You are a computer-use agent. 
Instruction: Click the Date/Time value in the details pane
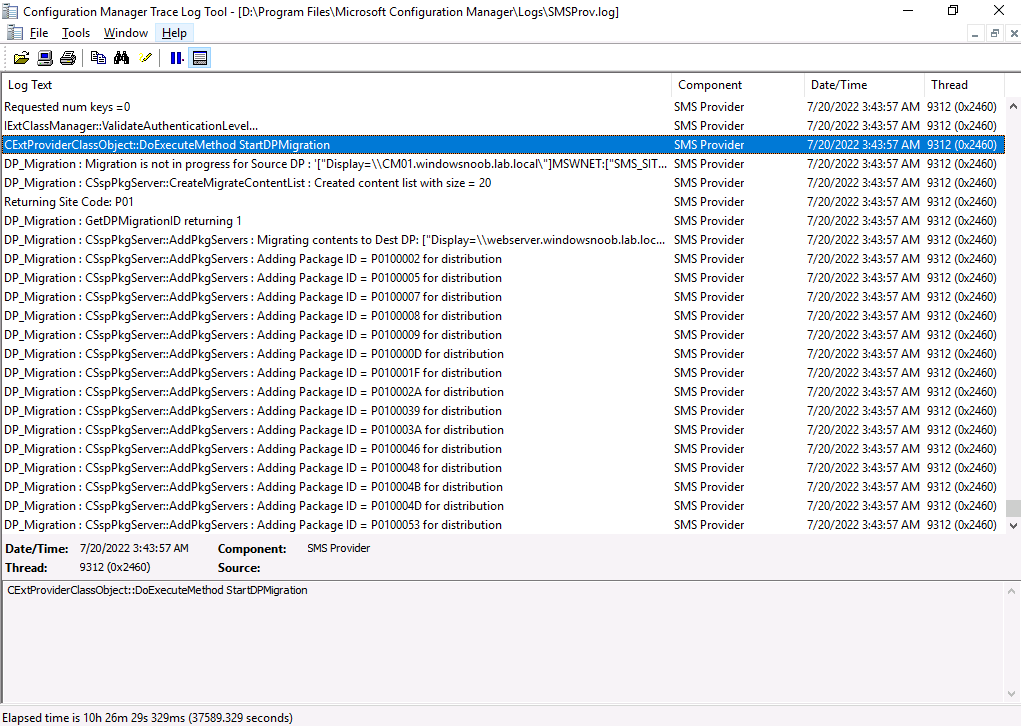pyautogui.click(x=134, y=548)
